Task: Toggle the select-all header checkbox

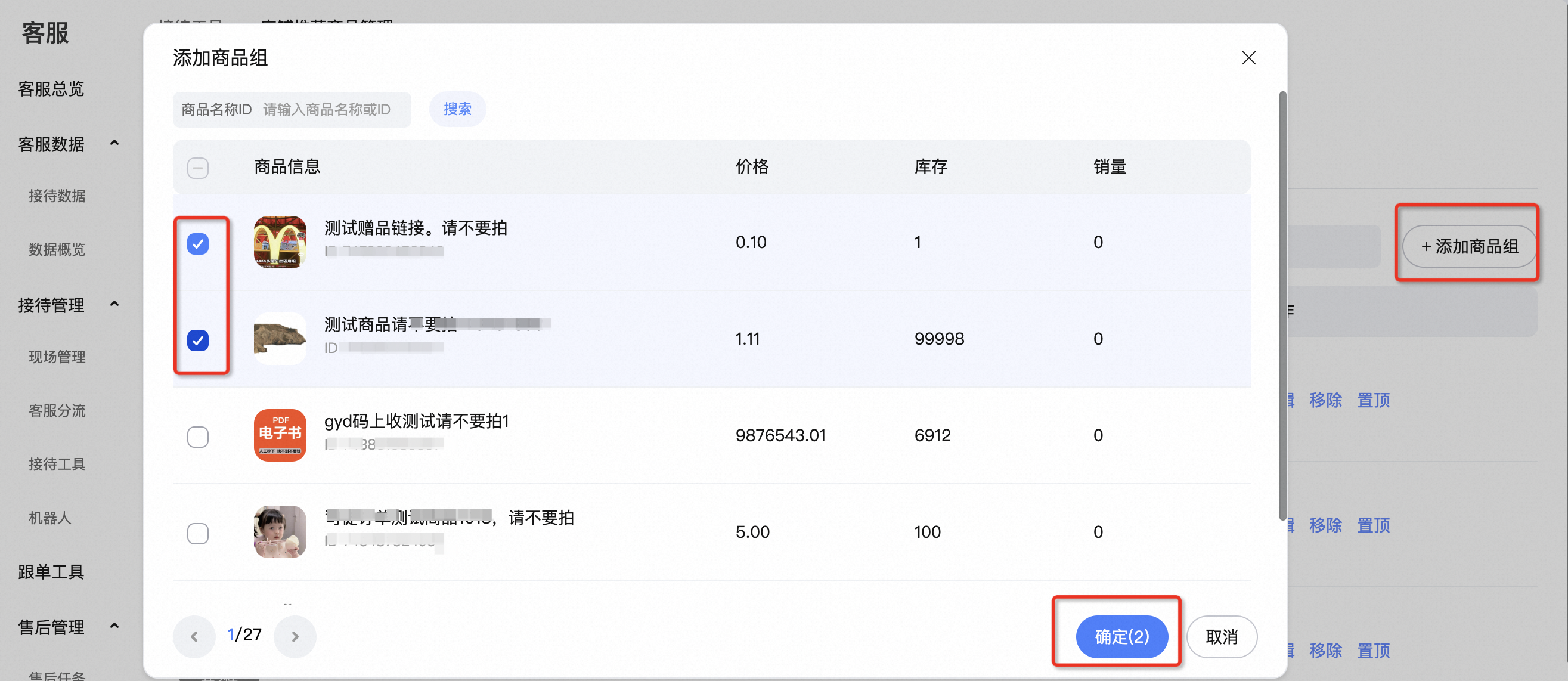Action: click(198, 168)
